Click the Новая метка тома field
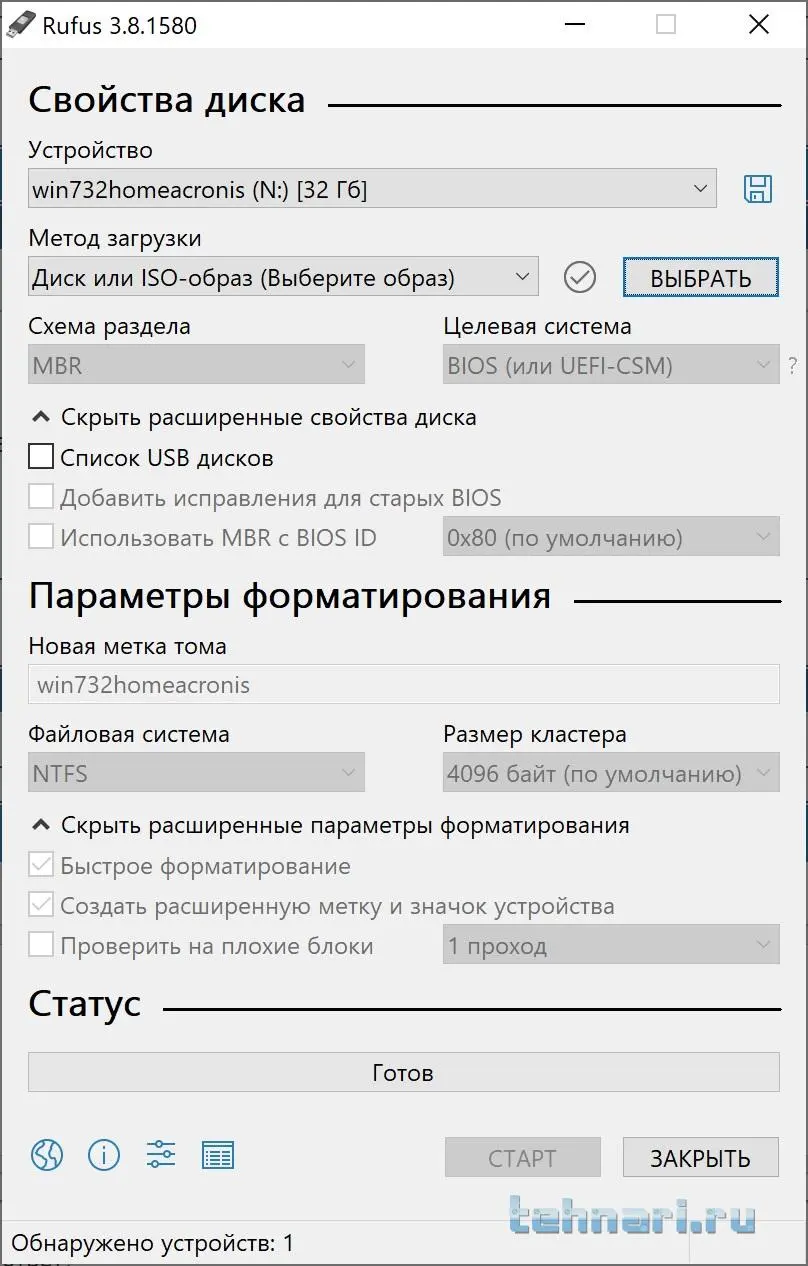Image resolution: width=808 pixels, height=1266 pixels. pos(403,685)
